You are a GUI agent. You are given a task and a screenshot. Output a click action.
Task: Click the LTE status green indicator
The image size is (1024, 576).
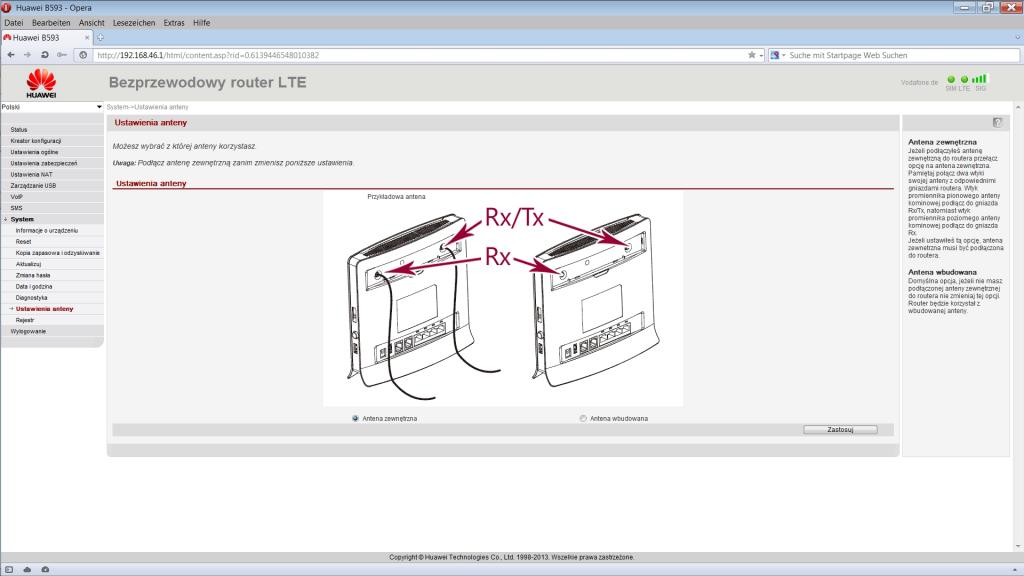coord(965,79)
